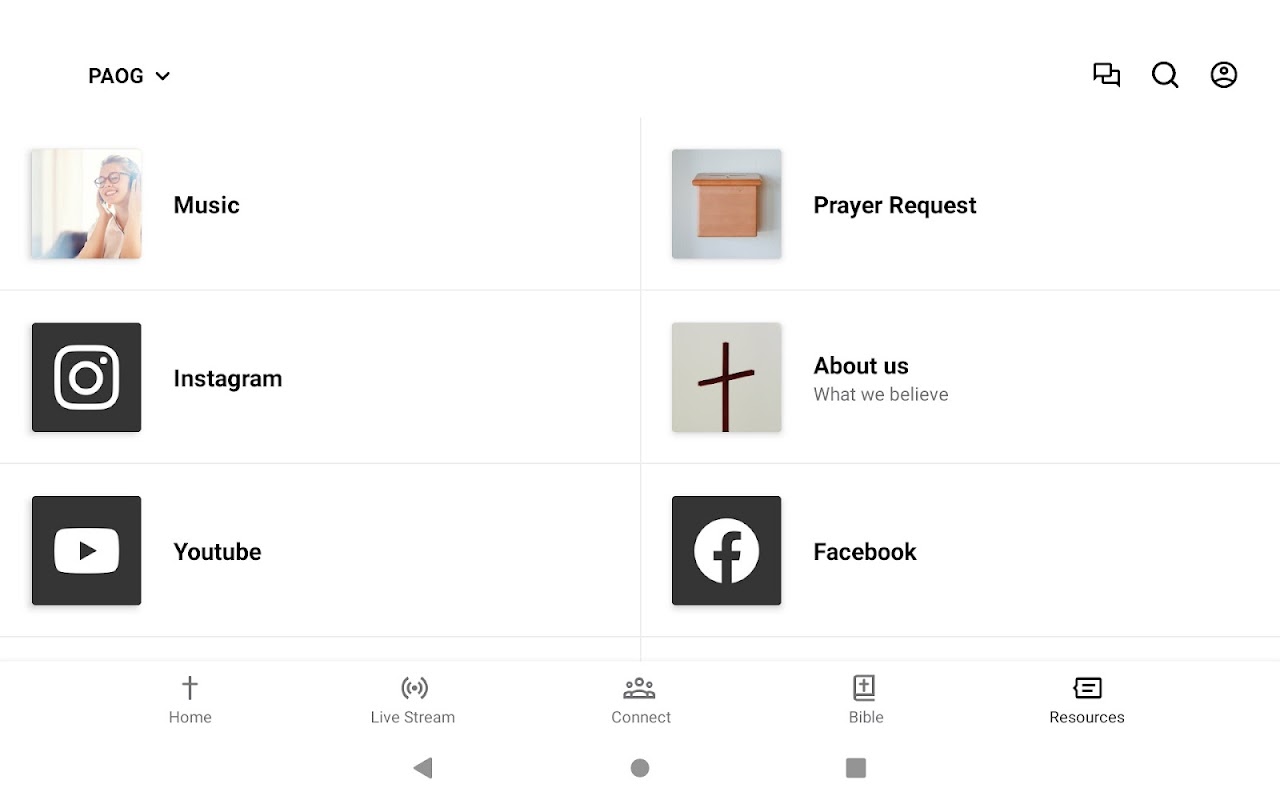The height and width of the screenshot is (800, 1280).
Task: Open the Music headphones thumbnail
Action: pos(86,204)
